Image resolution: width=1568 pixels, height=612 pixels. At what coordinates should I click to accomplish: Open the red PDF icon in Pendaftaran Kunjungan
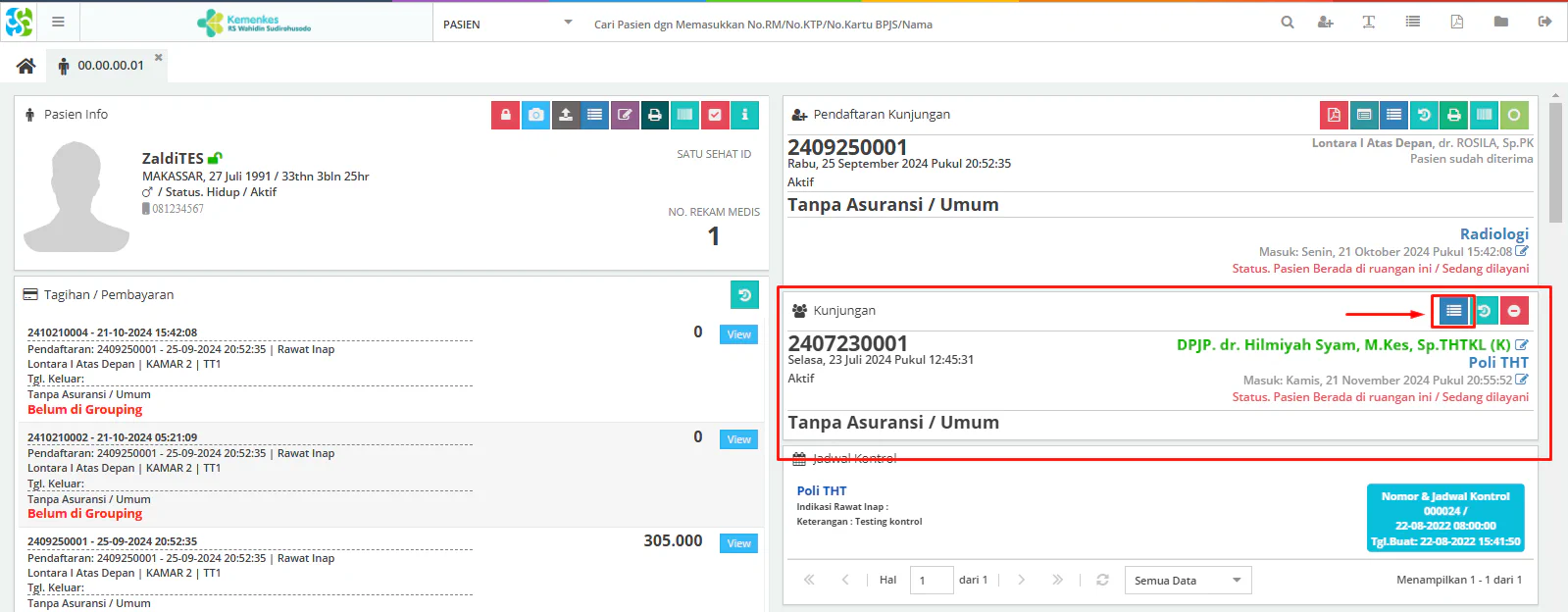1334,115
